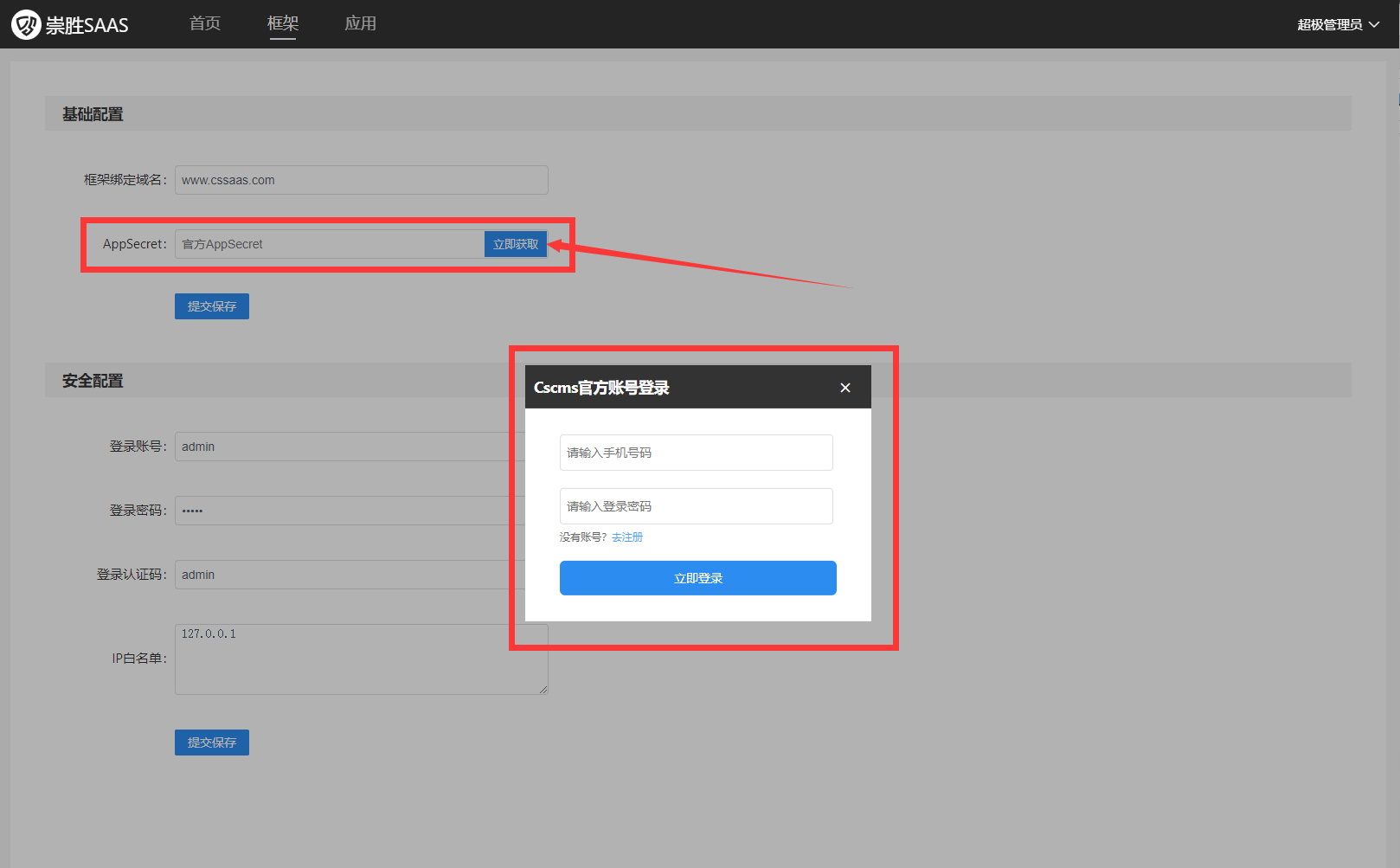This screenshot has height=868, width=1400.
Task: Focus the 请输入登录密码 field
Action: coord(696,506)
